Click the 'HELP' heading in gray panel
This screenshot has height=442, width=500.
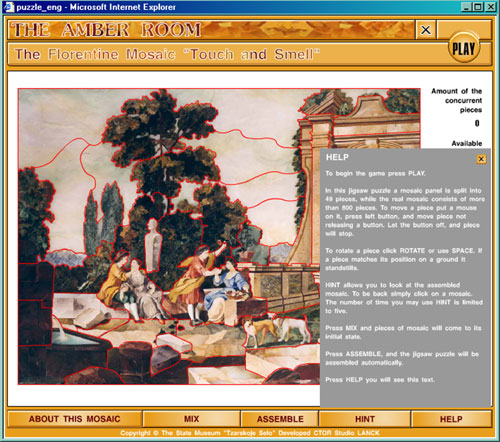click(337, 157)
